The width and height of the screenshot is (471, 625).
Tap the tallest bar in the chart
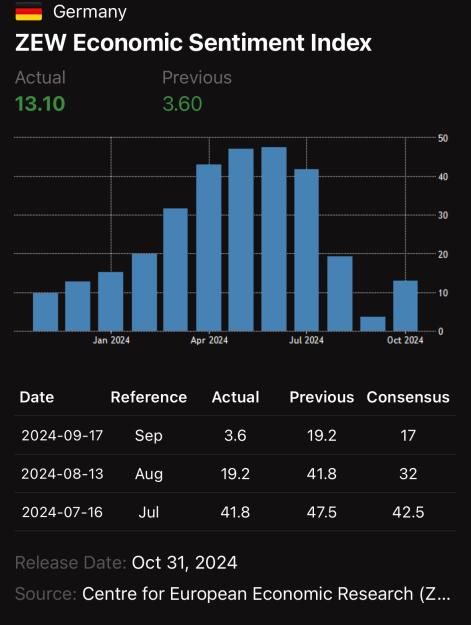pyautogui.click(x=274, y=239)
